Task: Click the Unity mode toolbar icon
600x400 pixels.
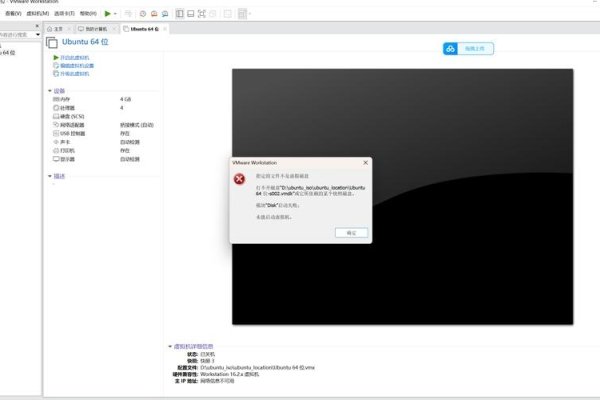Action: coord(213,14)
